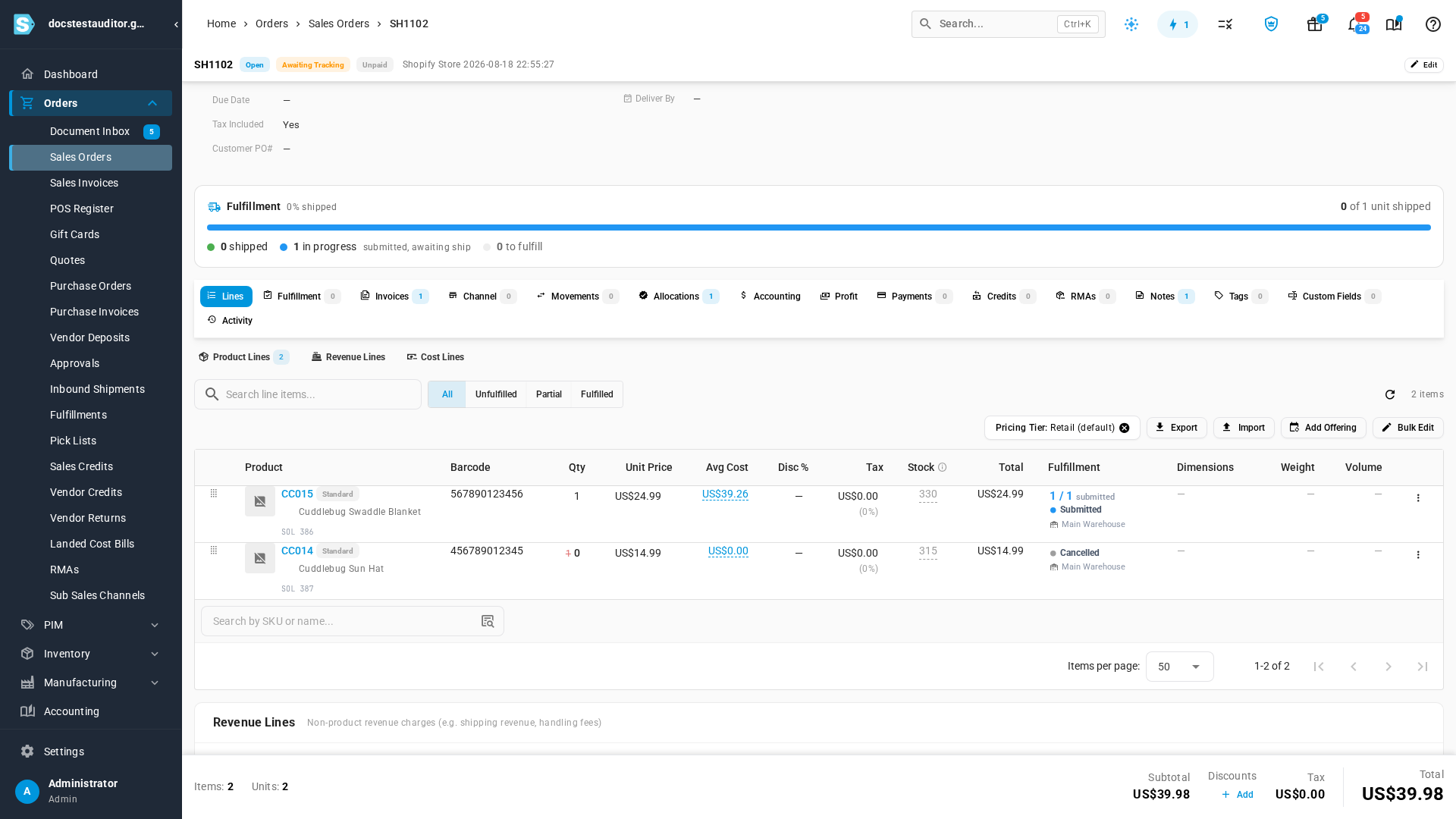Add a discount in the totals footer

(x=1238, y=795)
